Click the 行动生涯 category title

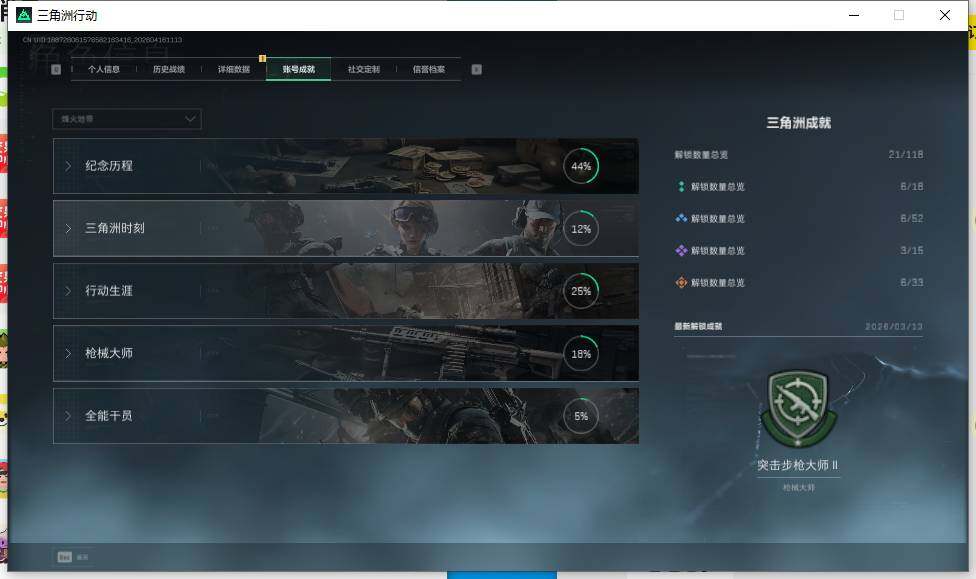pyautogui.click(x=109, y=290)
